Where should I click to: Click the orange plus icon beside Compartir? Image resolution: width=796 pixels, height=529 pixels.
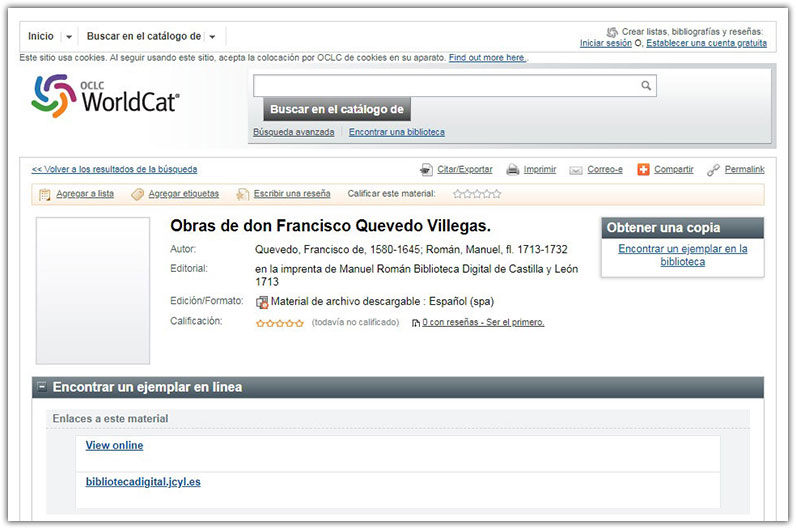pyautogui.click(x=643, y=170)
